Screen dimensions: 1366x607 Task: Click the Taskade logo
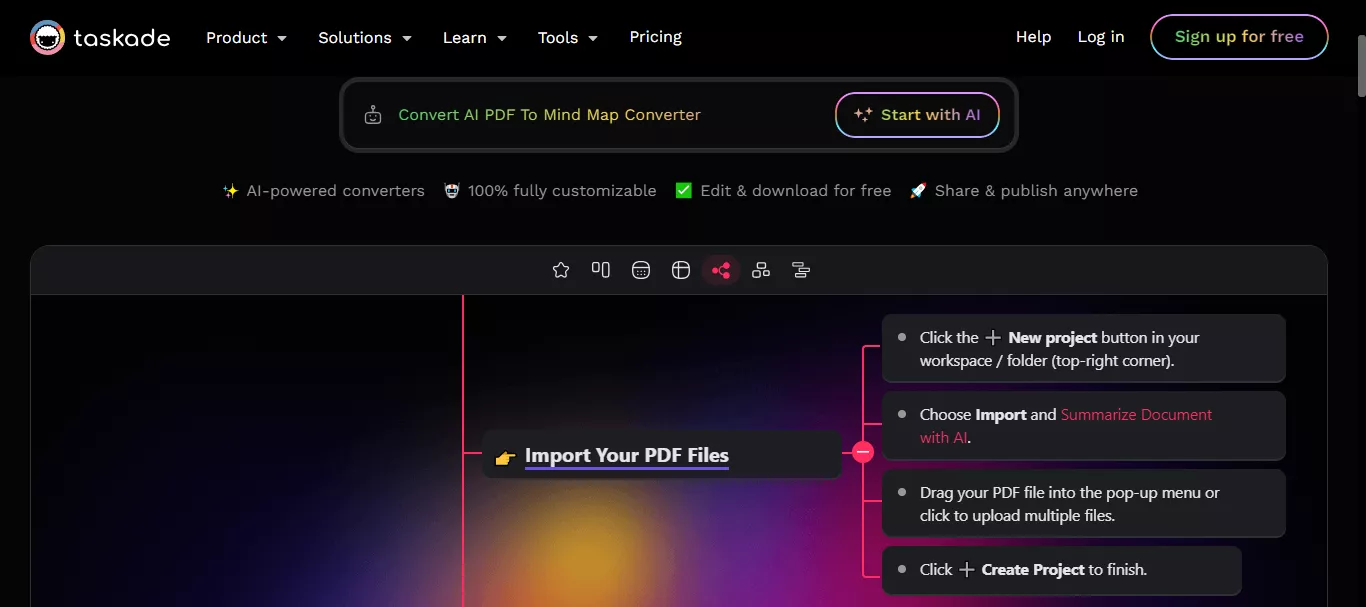coord(99,37)
